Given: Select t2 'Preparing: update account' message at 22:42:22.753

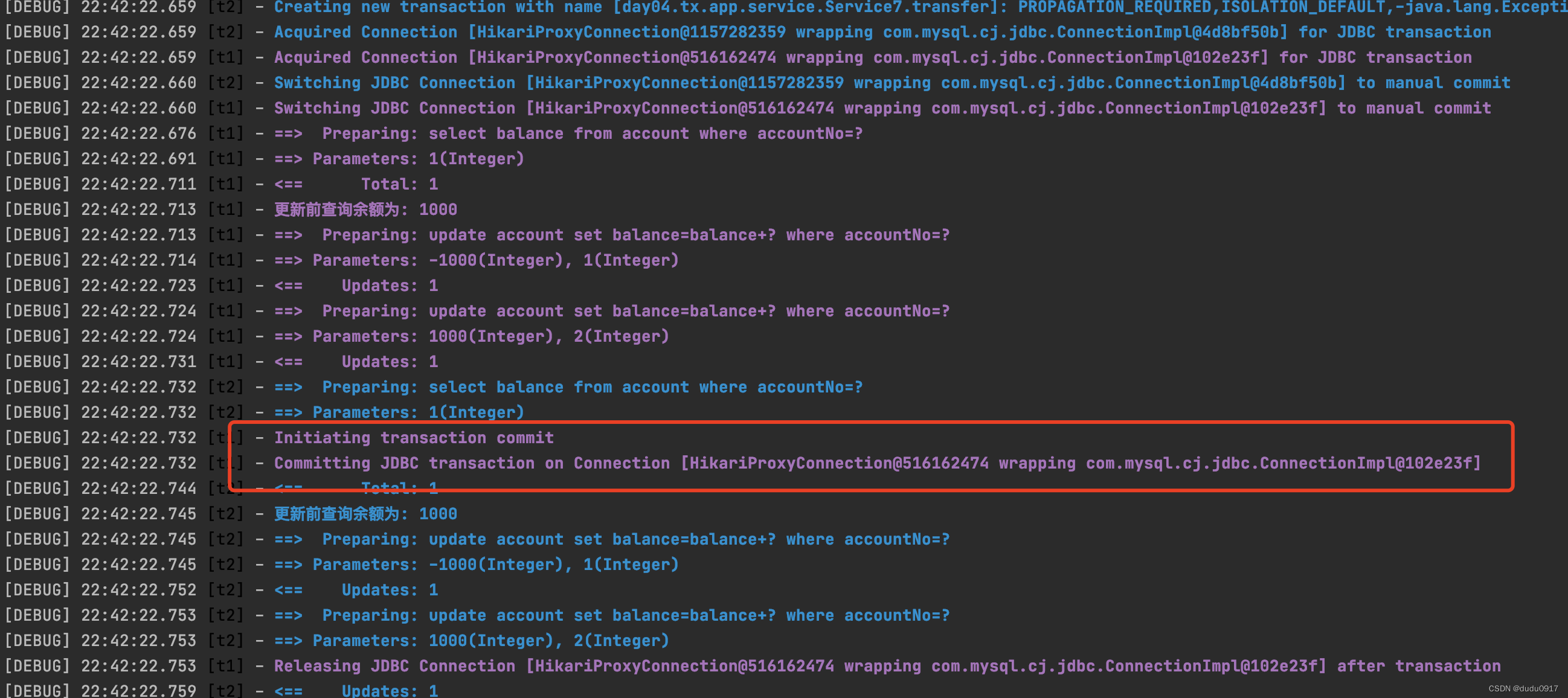Looking at the screenshot, I should tap(612, 616).
